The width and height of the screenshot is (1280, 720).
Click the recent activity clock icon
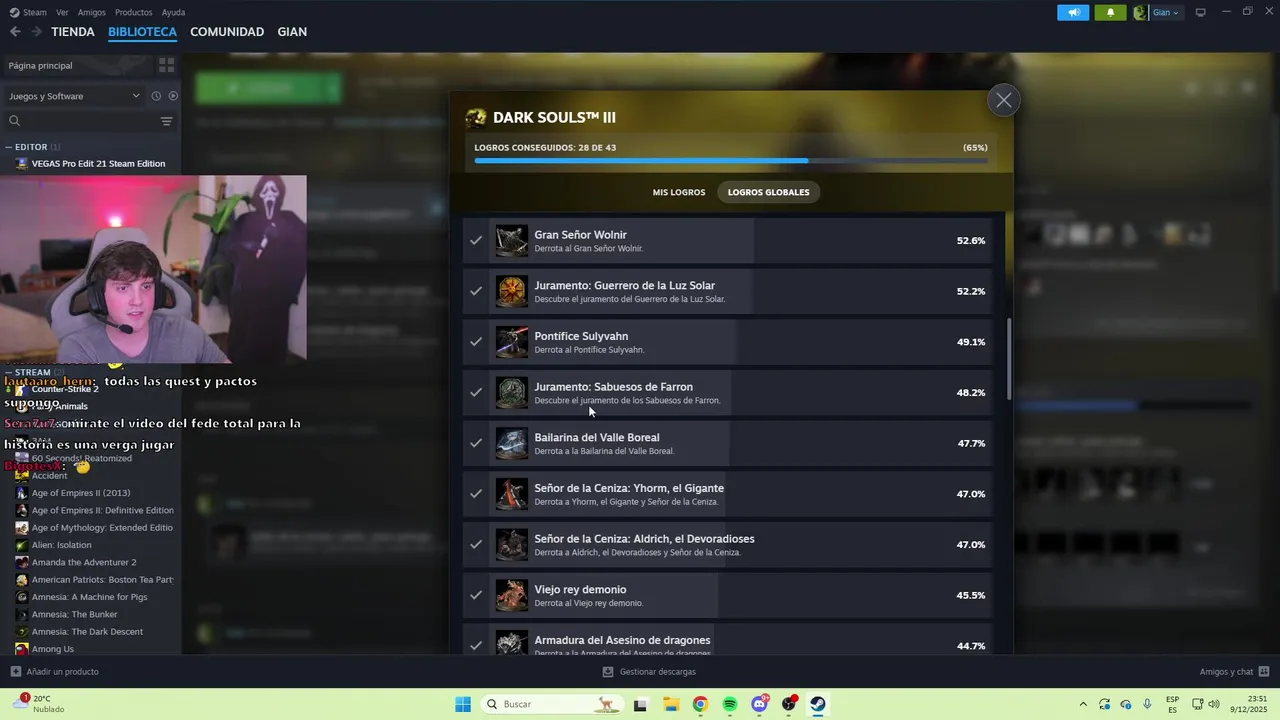click(156, 96)
